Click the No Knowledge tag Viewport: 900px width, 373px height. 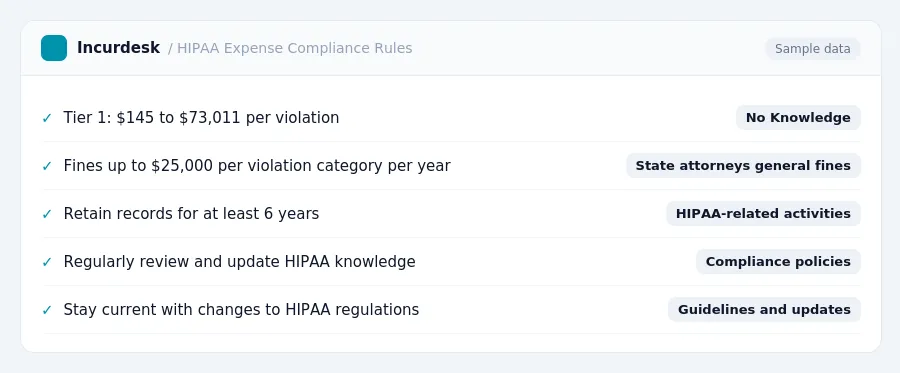pyautogui.click(x=798, y=118)
